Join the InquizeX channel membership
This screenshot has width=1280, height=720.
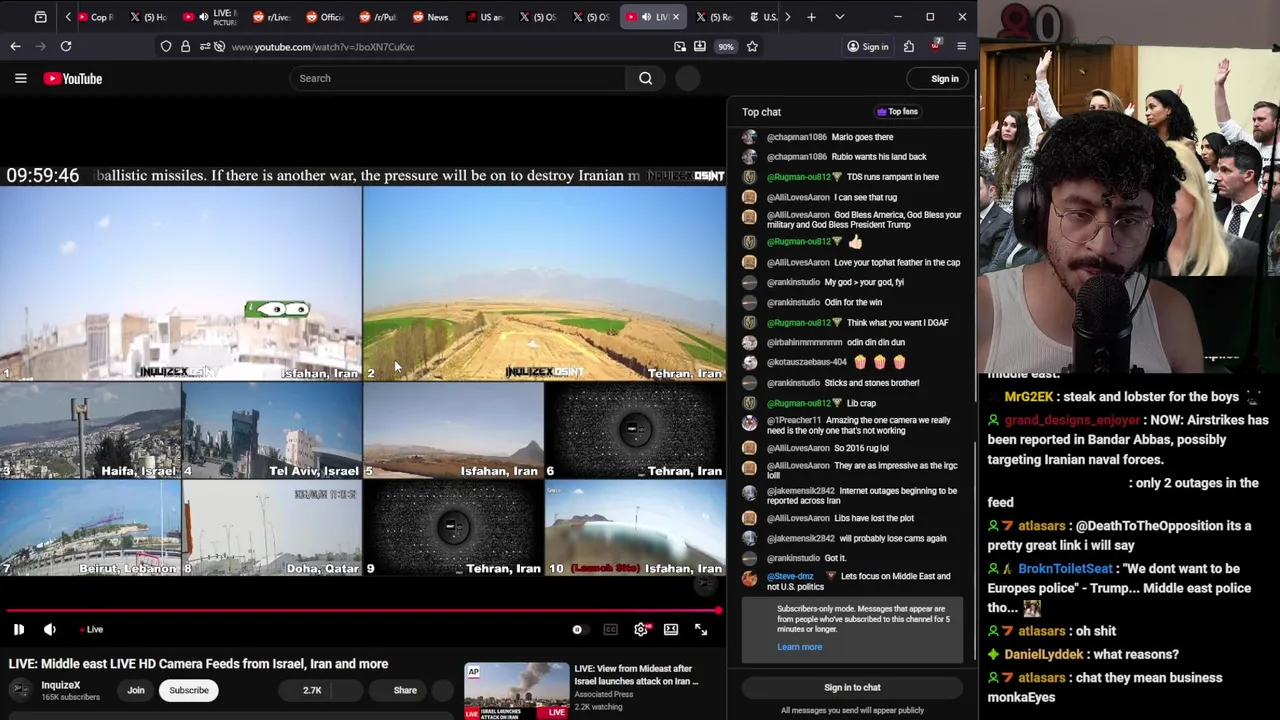click(x=135, y=690)
